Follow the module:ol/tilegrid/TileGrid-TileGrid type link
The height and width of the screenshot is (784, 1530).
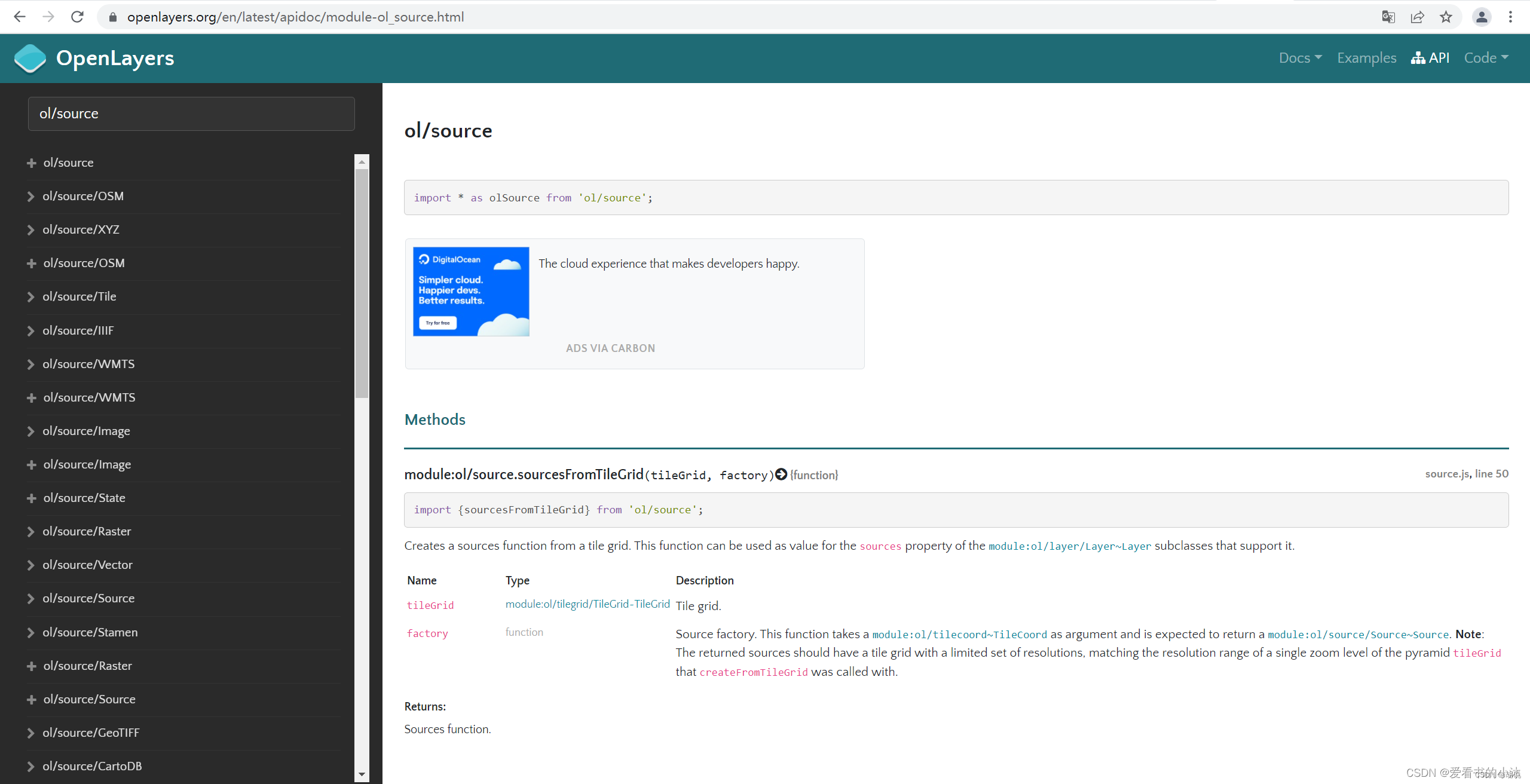(x=587, y=604)
